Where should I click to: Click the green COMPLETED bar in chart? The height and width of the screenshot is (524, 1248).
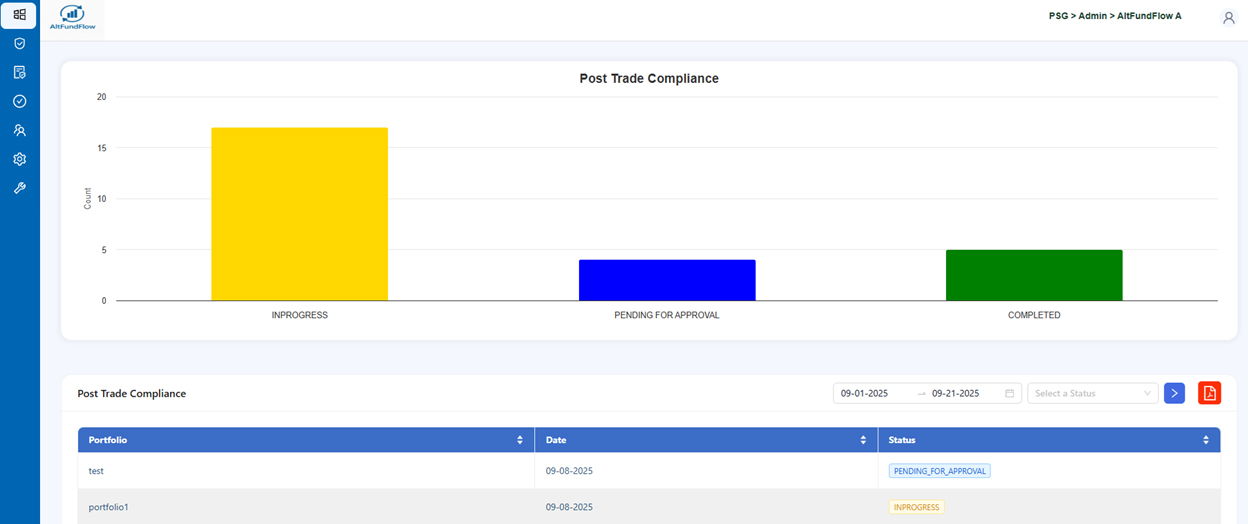pyautogui.click(x=1034, y=275)
